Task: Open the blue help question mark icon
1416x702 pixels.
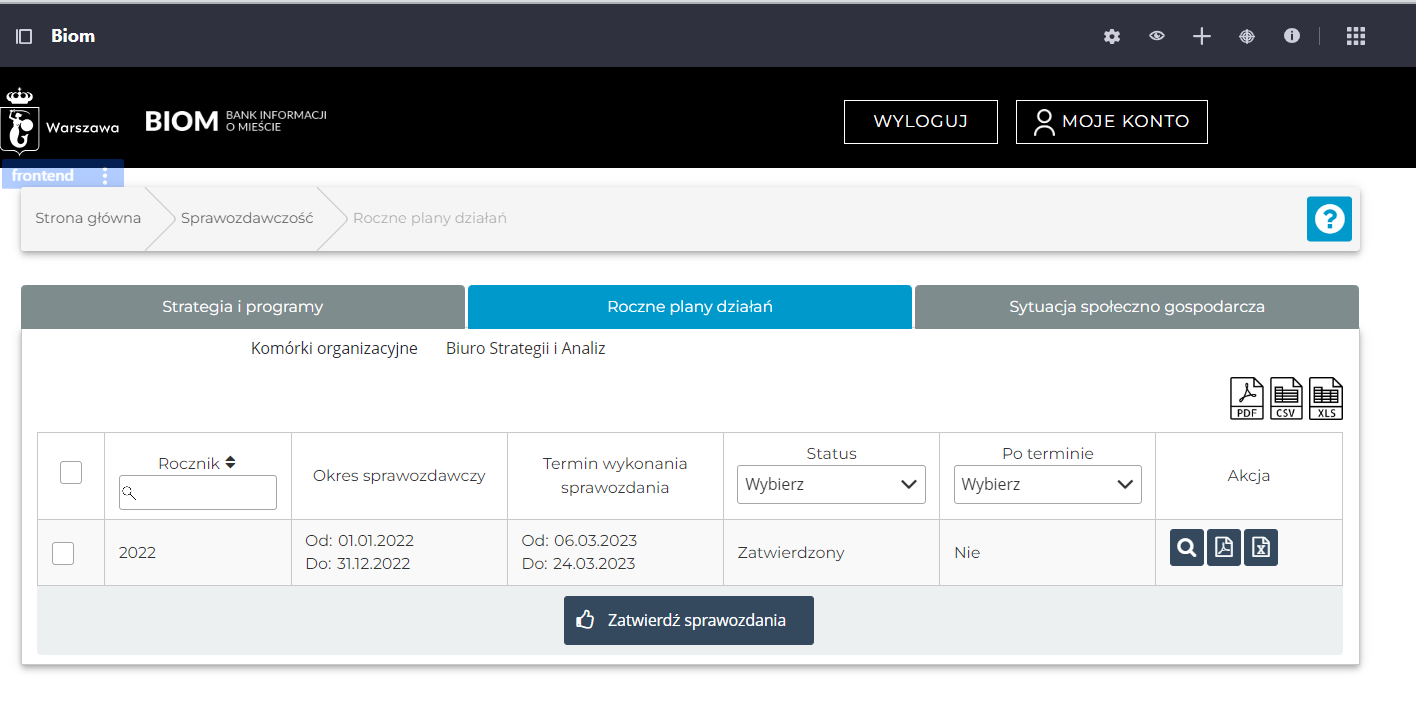Action: point(1329,219)
